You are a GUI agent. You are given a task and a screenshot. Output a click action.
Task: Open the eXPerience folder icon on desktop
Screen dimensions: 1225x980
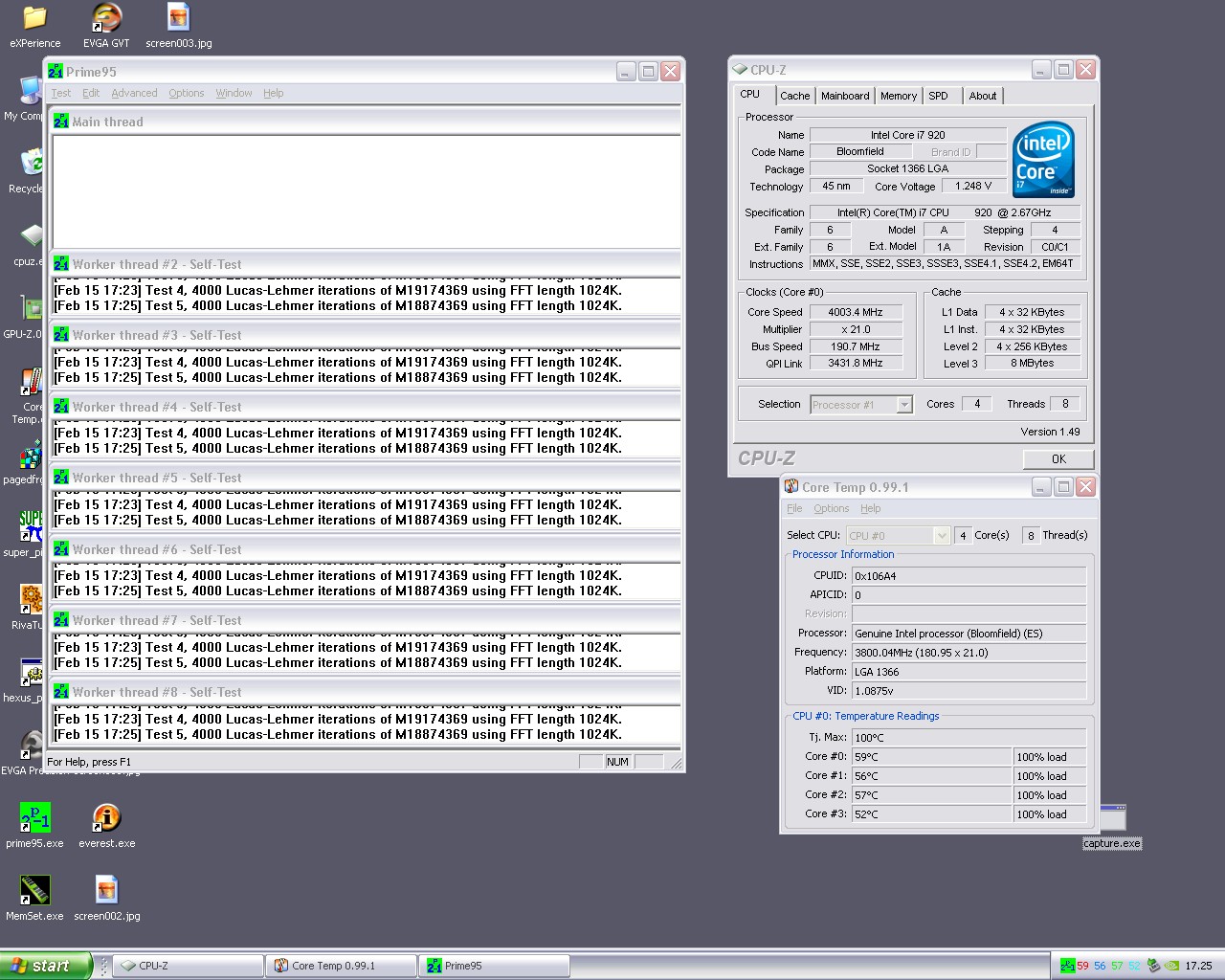point(34,18)
